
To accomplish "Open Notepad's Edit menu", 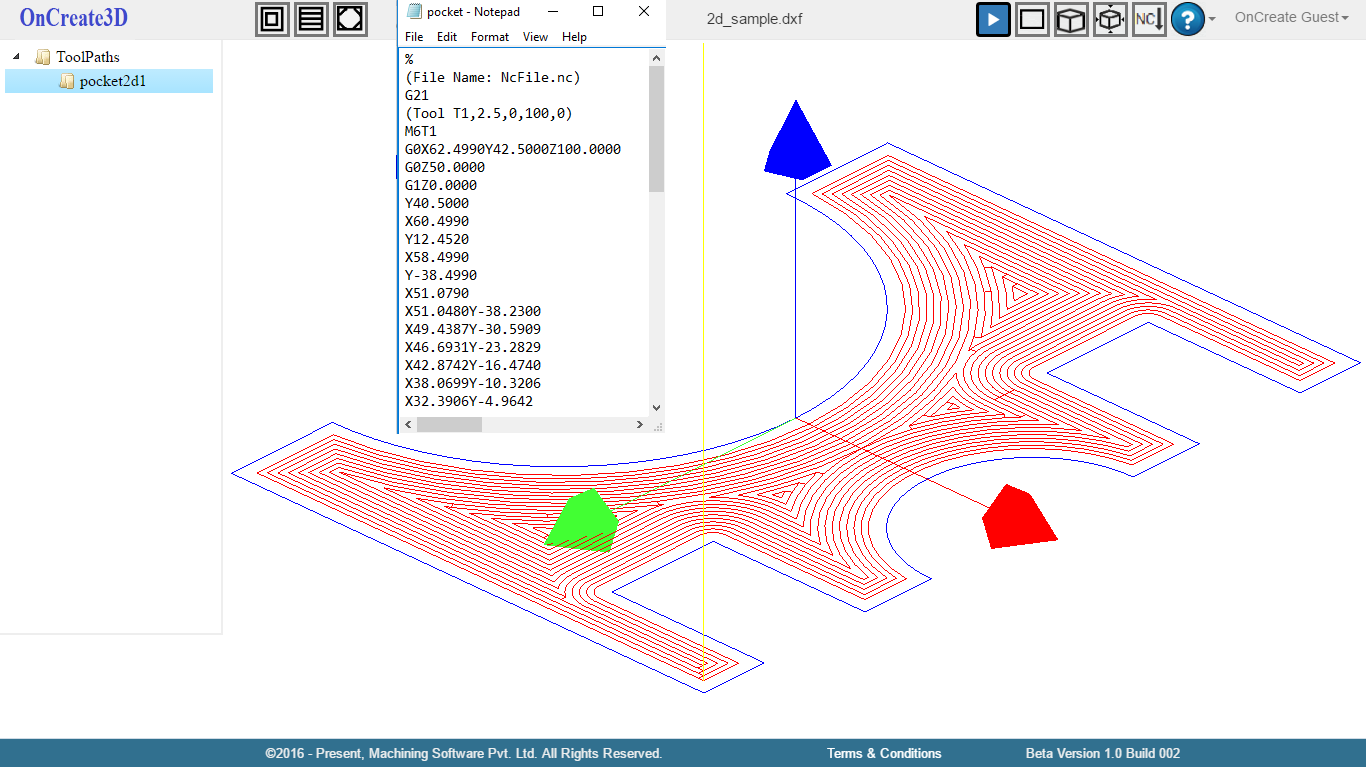I will coord(447,37).
